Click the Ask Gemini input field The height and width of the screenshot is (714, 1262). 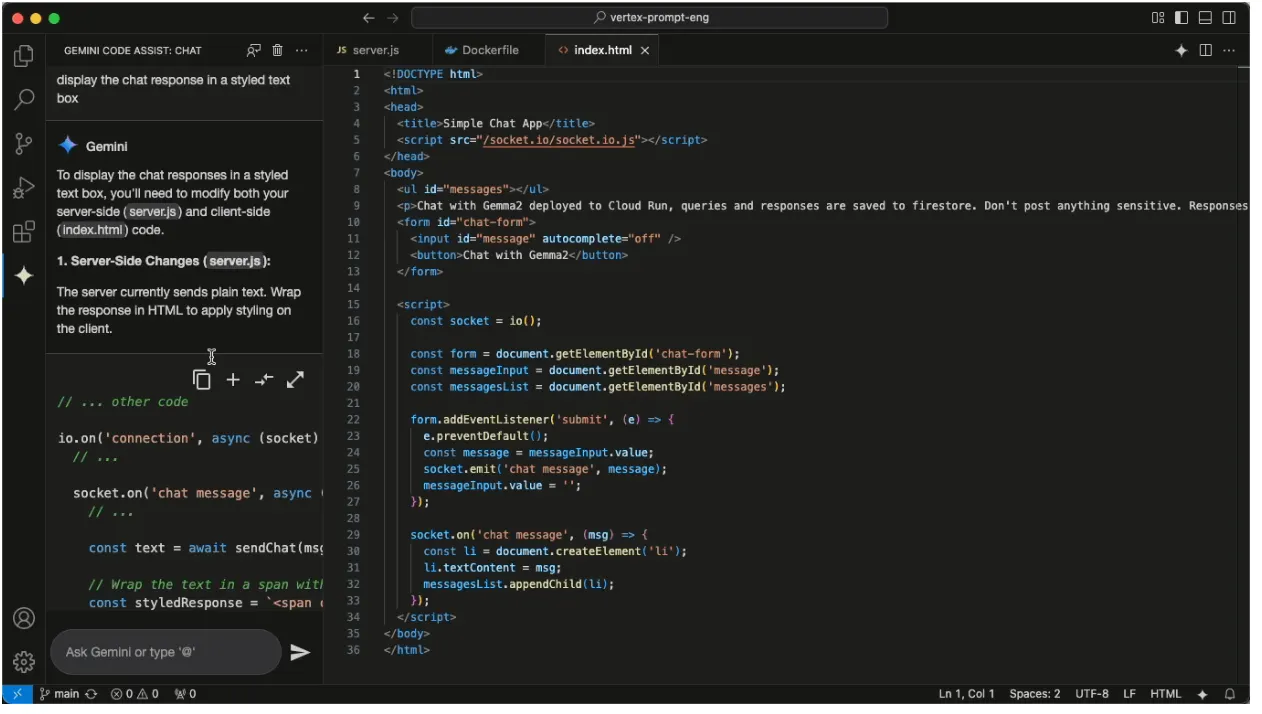(x=166, y=652)
